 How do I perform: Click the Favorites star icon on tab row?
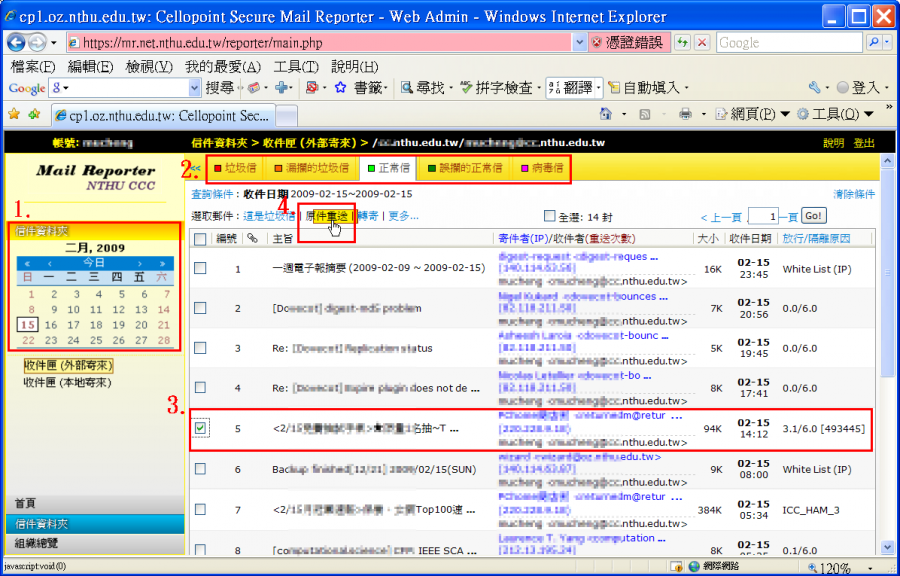13,114
